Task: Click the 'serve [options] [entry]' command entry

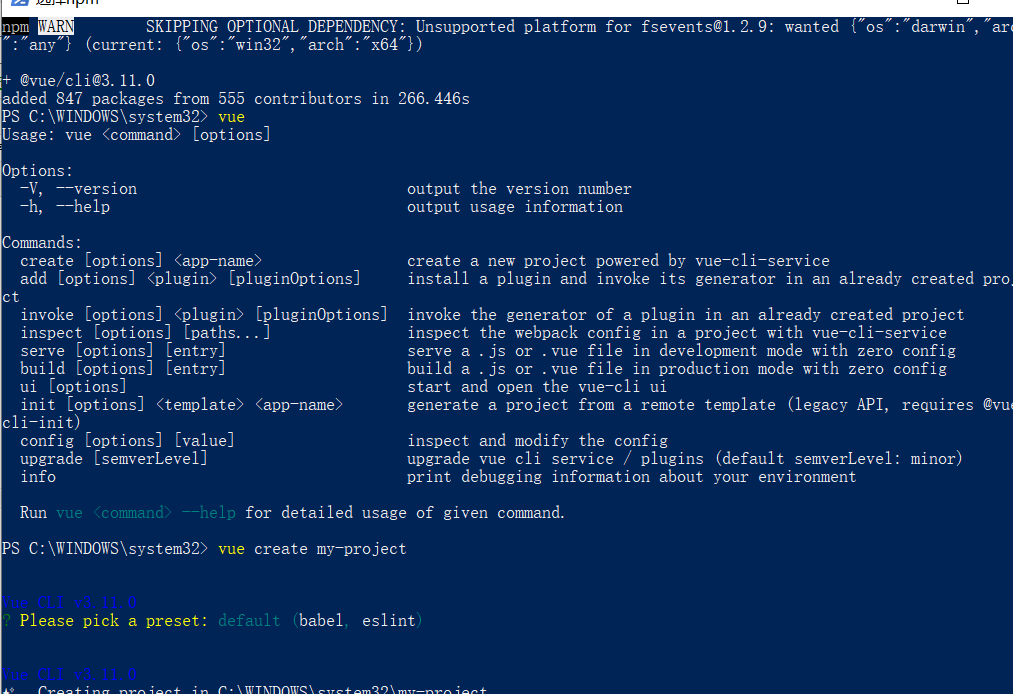Action: point(123,351)
